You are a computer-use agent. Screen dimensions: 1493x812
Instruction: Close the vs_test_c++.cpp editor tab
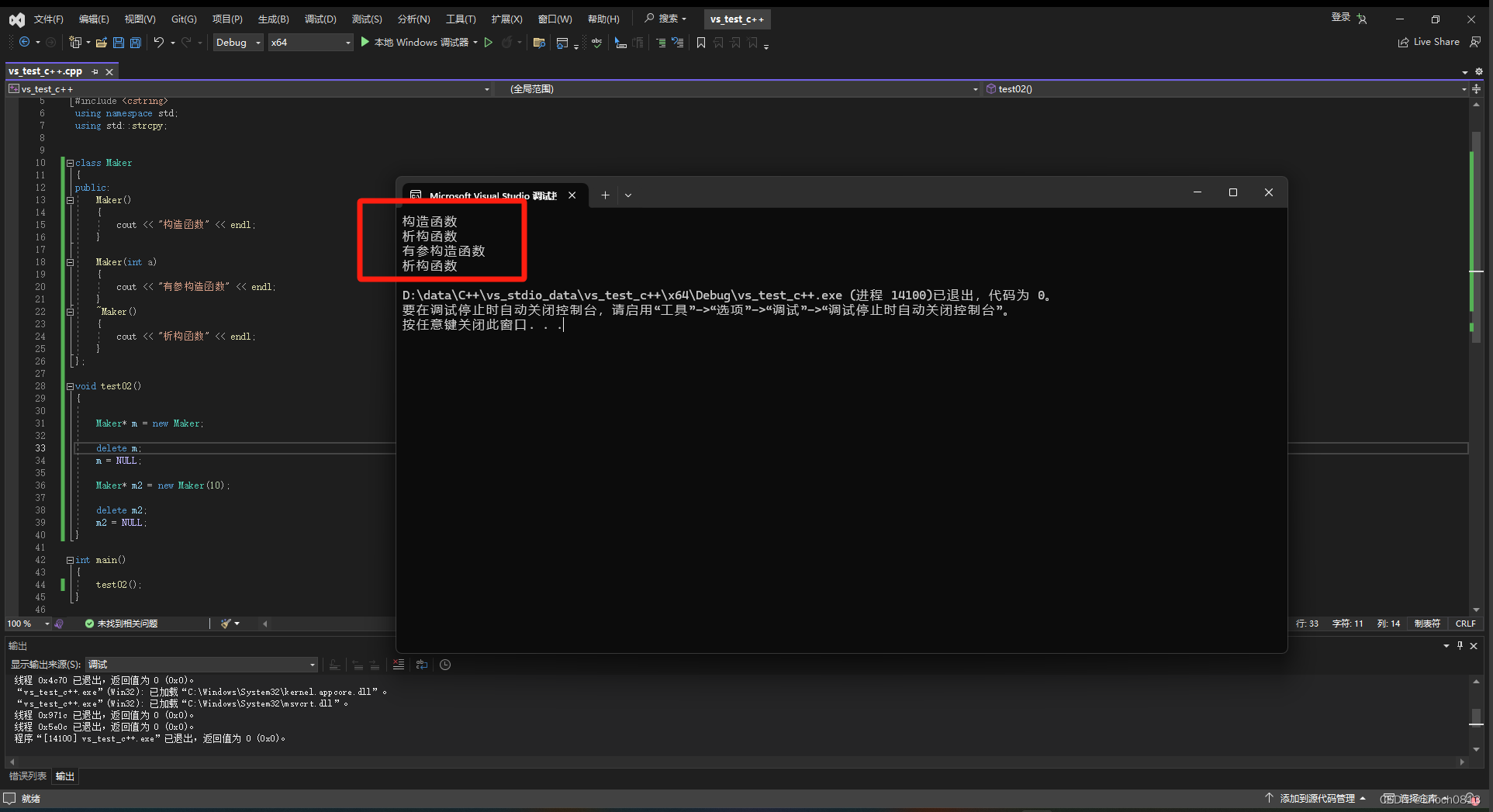click(109, 71)
